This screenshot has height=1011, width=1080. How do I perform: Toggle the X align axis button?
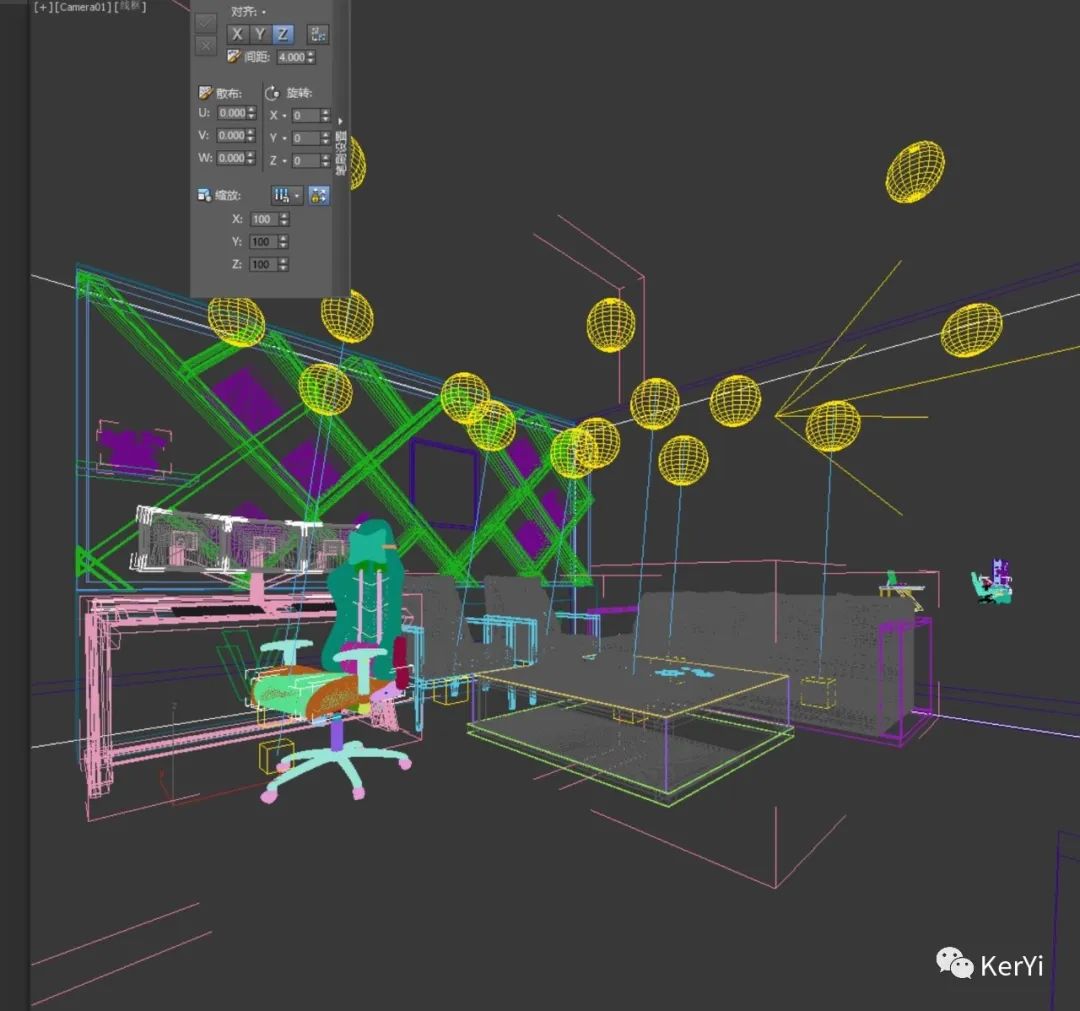click(238, 34)
